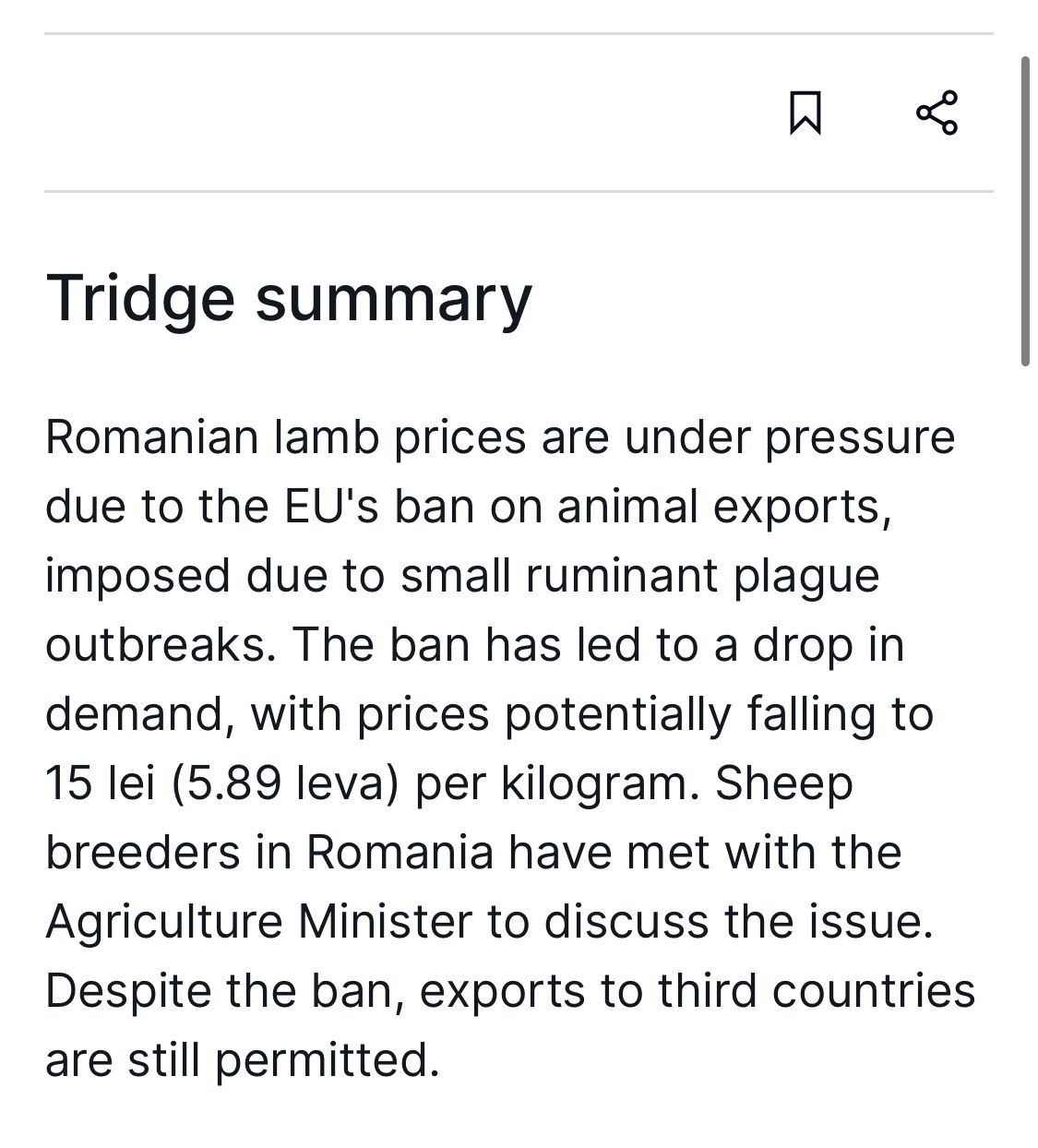Click the scrollbar track below the thumb
The image size is (1038, 1148).
coord(1024,738)
